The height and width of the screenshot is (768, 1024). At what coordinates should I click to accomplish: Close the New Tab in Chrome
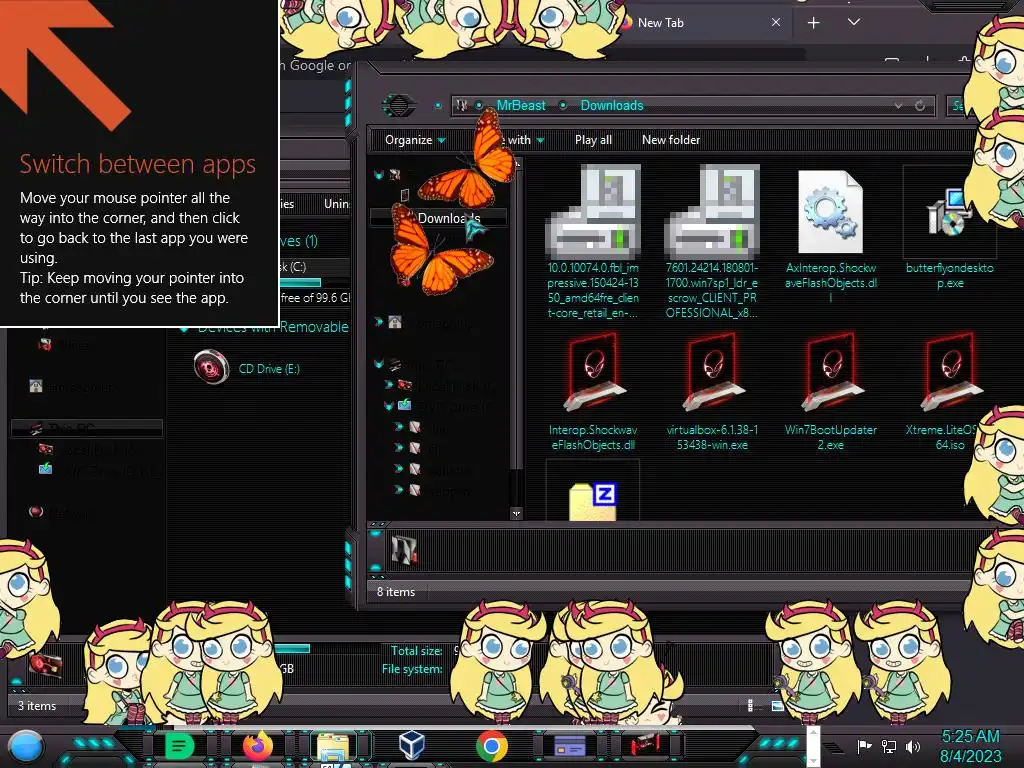point(776,22)
